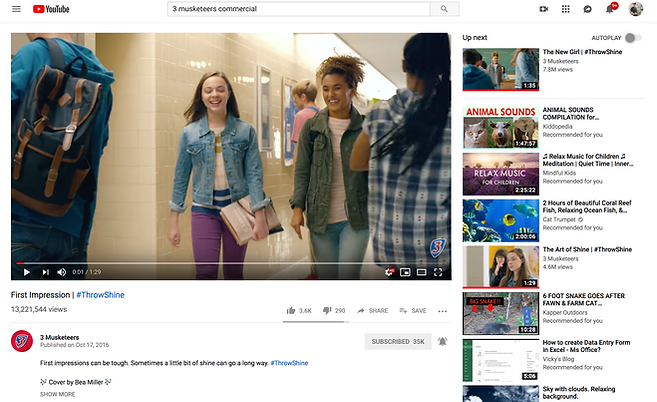Viewport: 657px width, 402px height.
Task: Open the 6 Foot Snake video thumbnail
Action: pos(501,314)
